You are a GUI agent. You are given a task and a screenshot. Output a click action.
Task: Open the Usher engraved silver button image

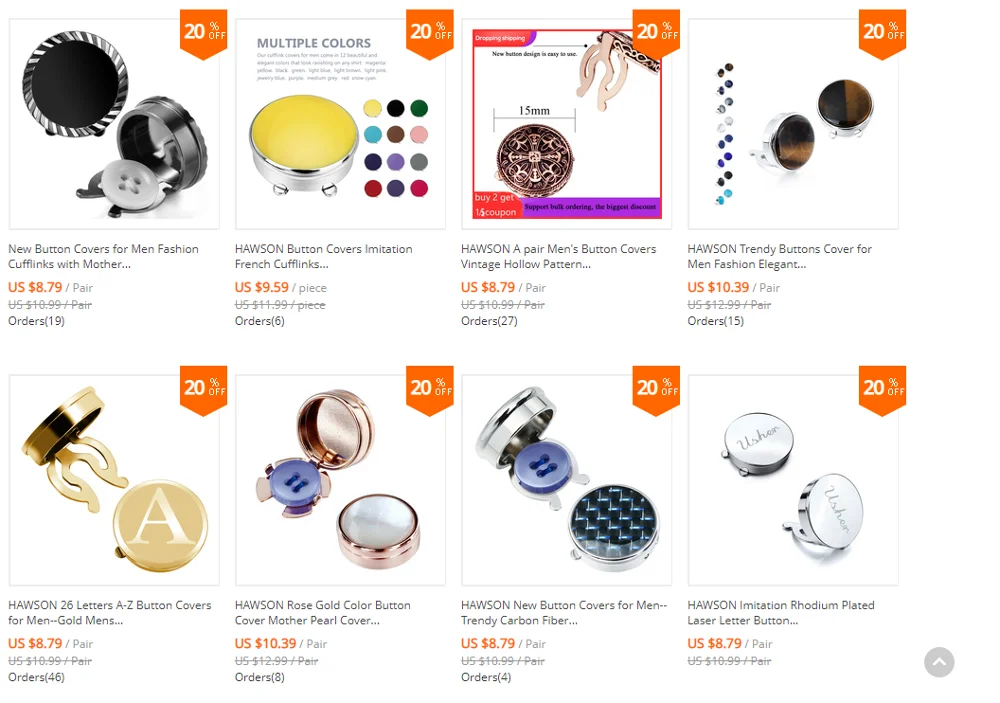click(x=793, y=480)
